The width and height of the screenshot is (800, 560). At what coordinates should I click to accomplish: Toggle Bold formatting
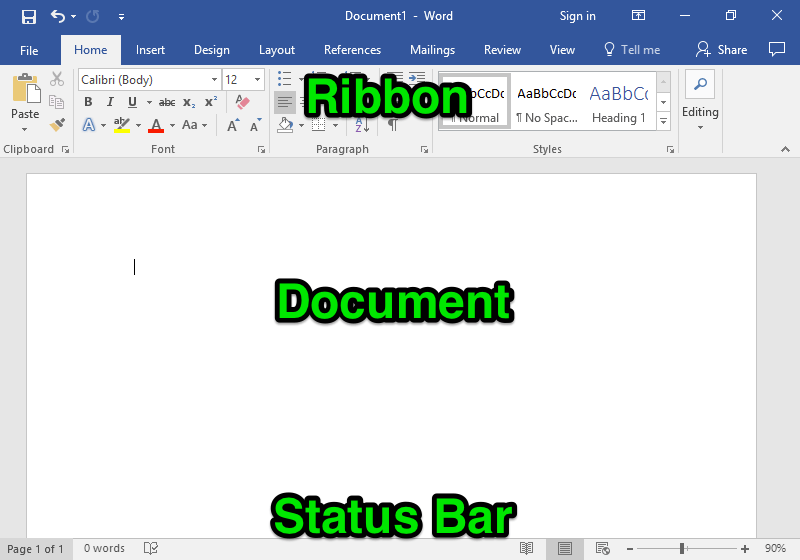tap(88, 102)
